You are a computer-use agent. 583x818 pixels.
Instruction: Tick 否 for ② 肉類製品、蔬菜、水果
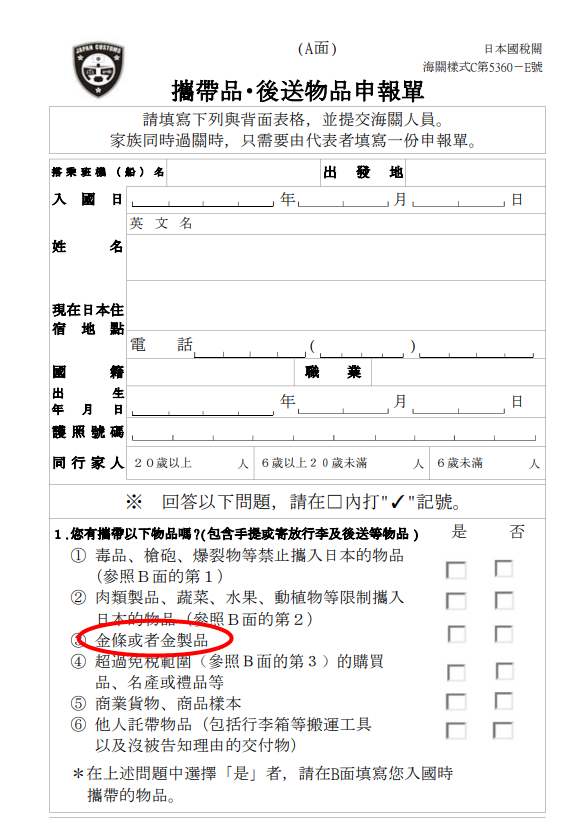504,600
